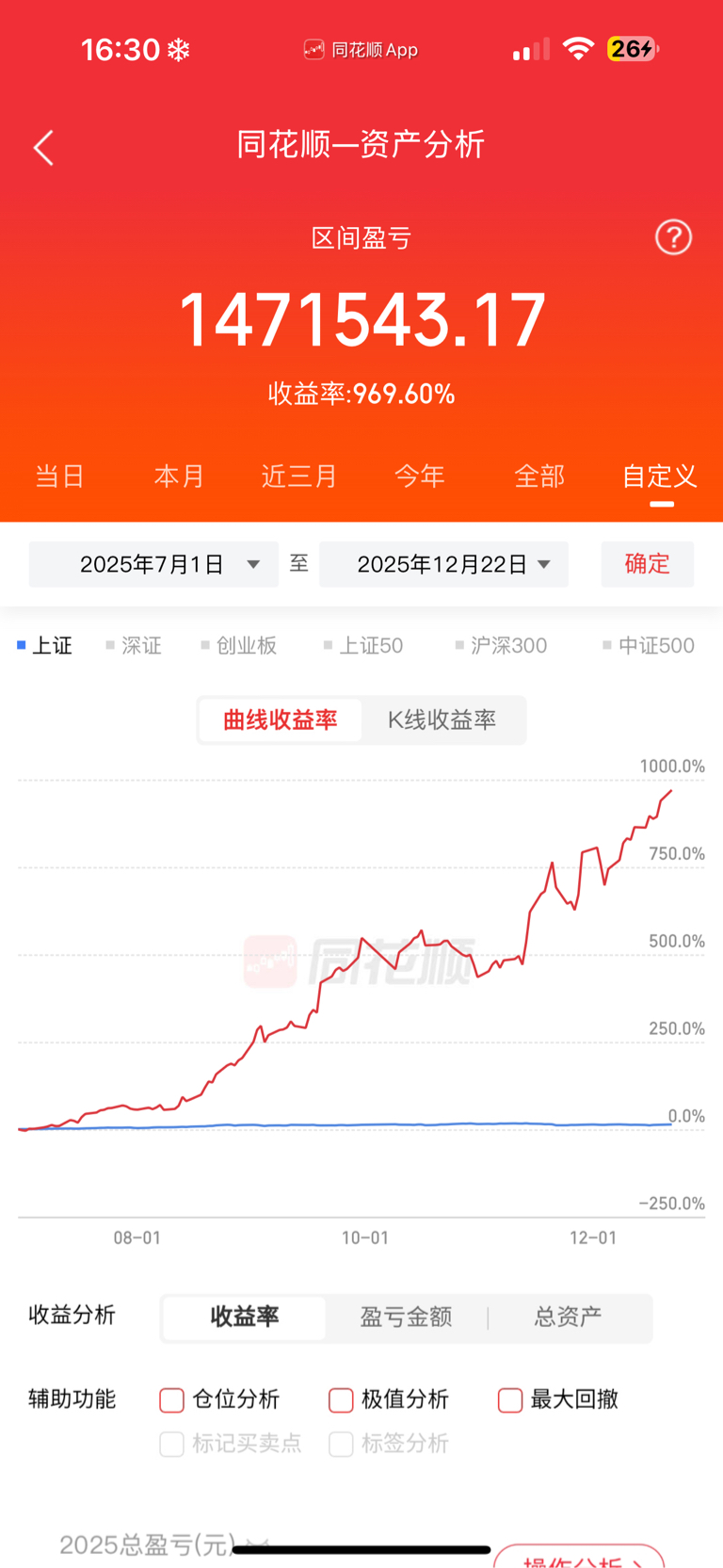The width and height of the screenshot is (723, 1568).
Task: Toggle the 上证 index comparison
Action: 44,646
